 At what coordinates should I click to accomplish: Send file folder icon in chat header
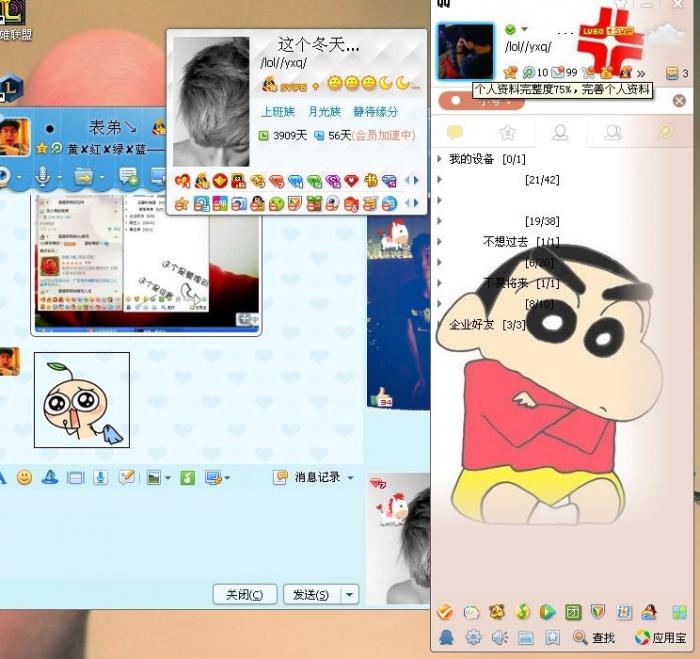point(83,177)
